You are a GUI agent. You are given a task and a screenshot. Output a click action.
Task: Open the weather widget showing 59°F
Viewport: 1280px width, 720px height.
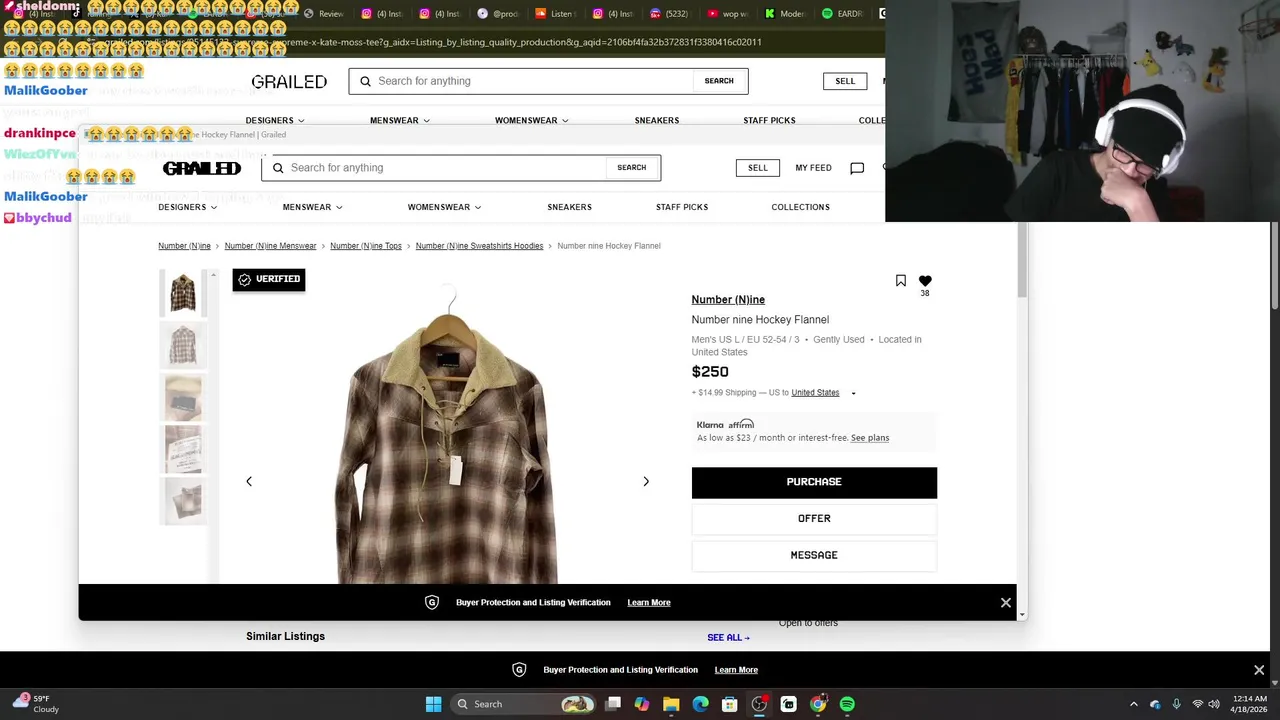pos(35,704)
